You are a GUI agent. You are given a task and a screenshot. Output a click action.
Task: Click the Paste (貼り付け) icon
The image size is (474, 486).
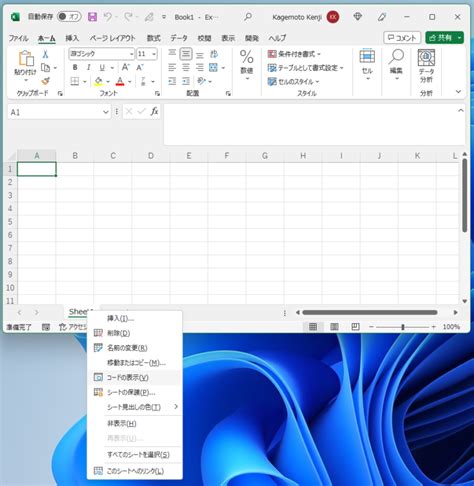26,59
